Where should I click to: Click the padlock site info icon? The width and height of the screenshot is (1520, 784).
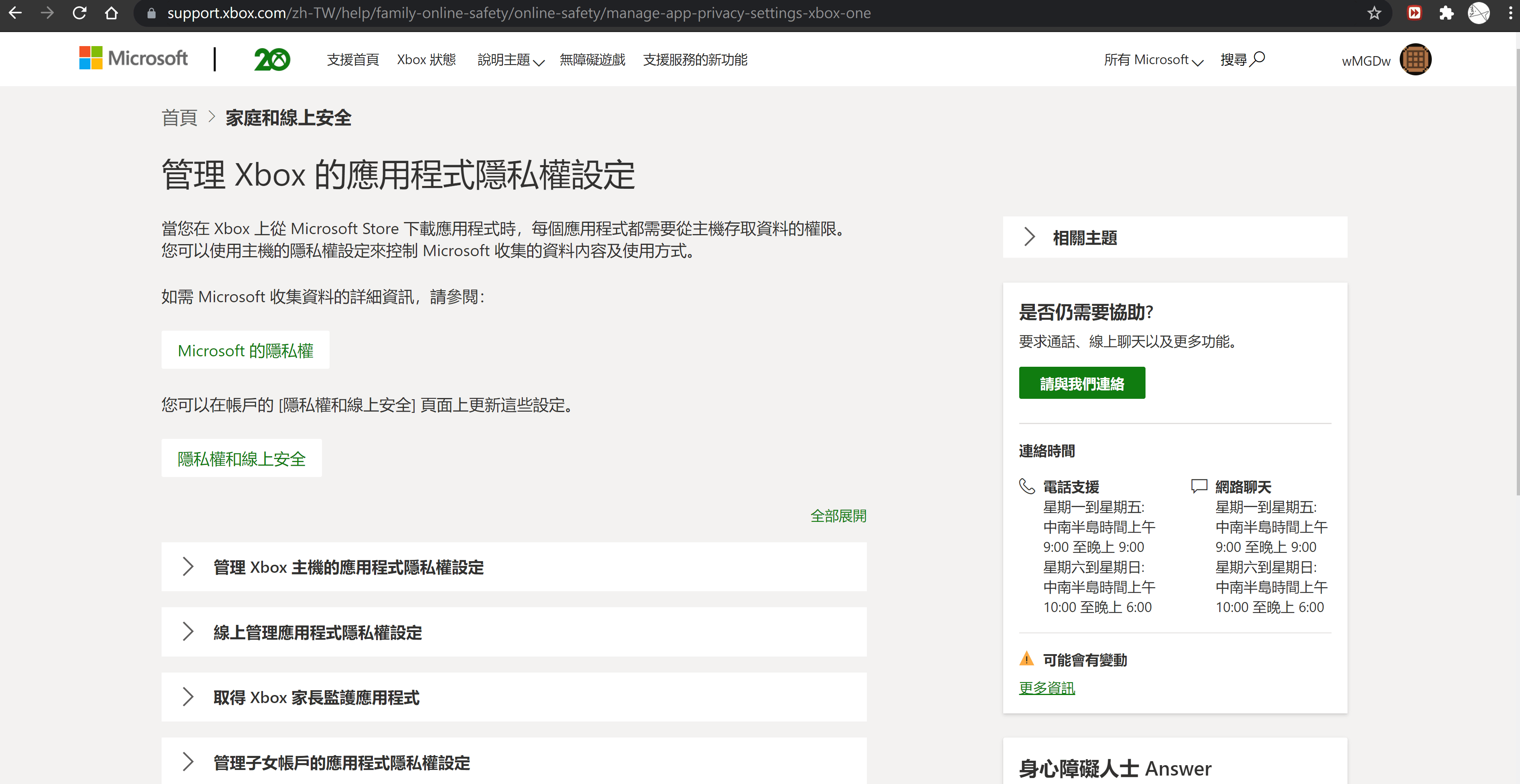click(x=152, y=13)
